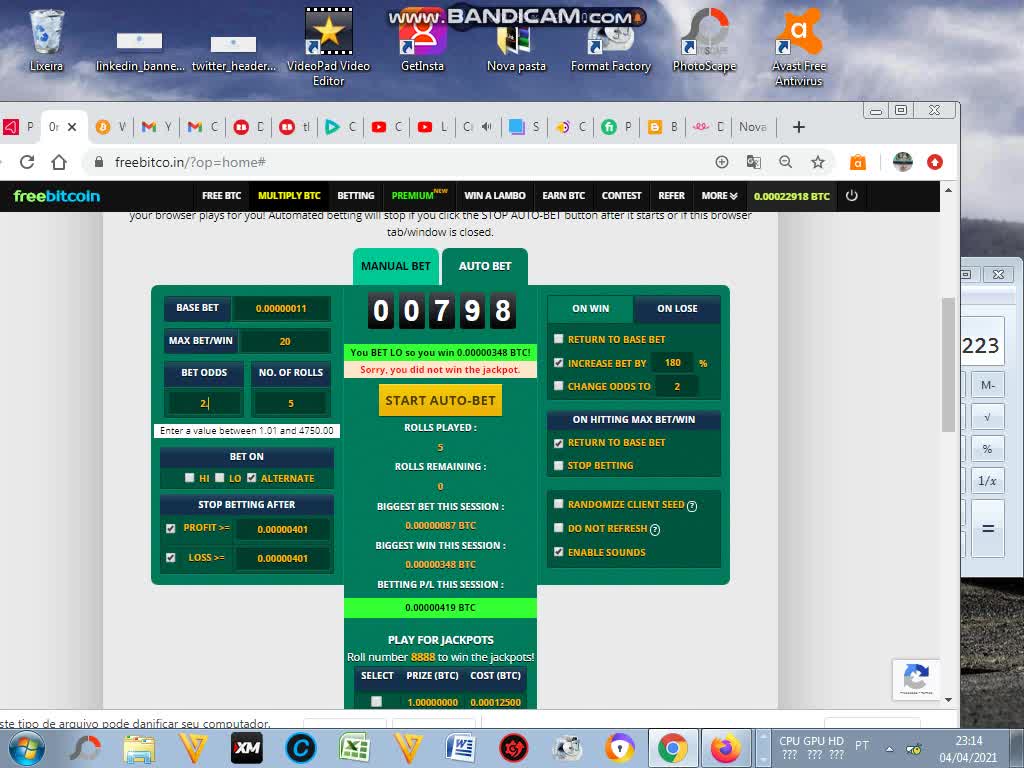Open the Nova pasta folder
This screenshot has height=768, width=1024.
516,47
